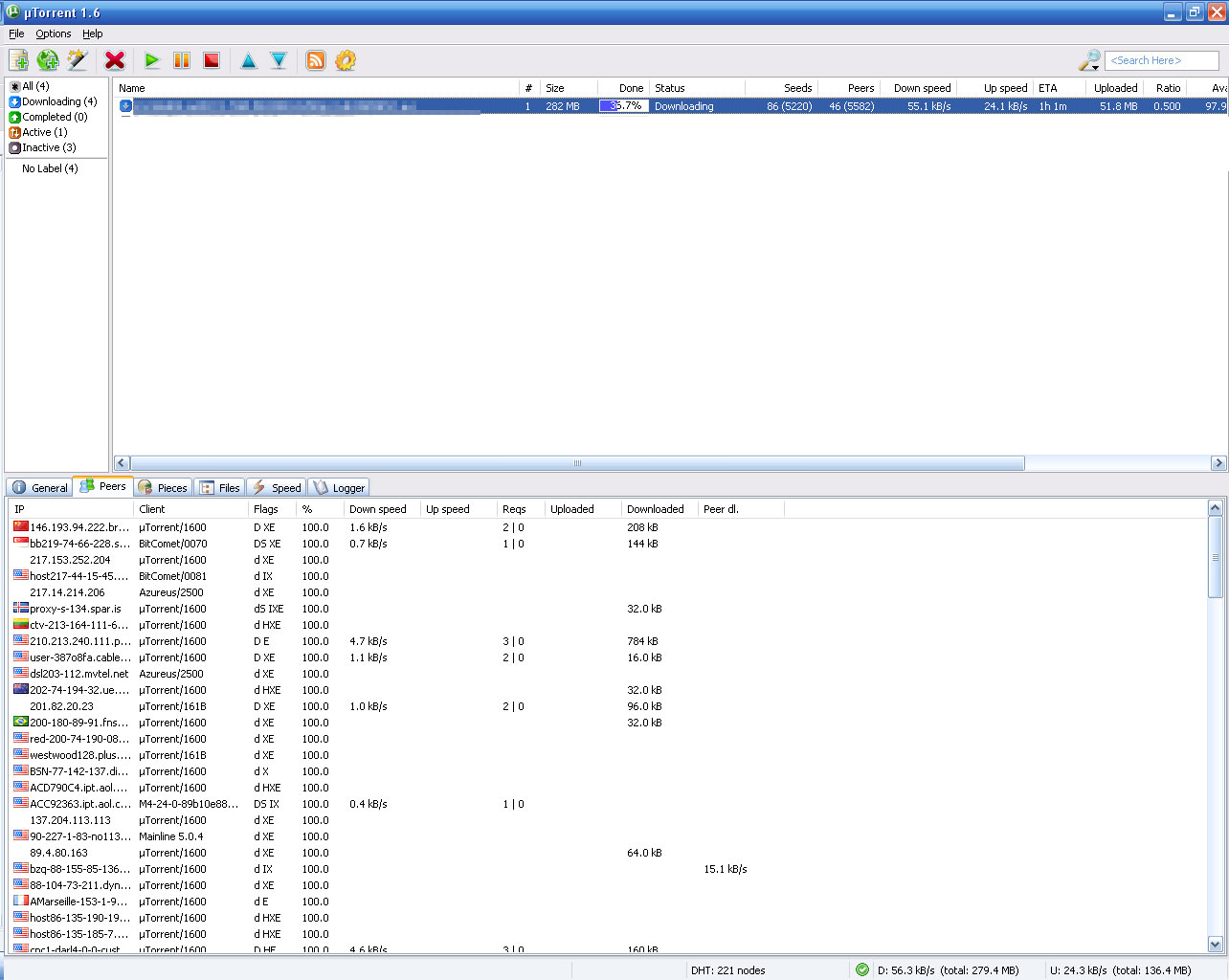
Task: Switch to the General tab
Action: pyautogui.click(x=39, y=487)
